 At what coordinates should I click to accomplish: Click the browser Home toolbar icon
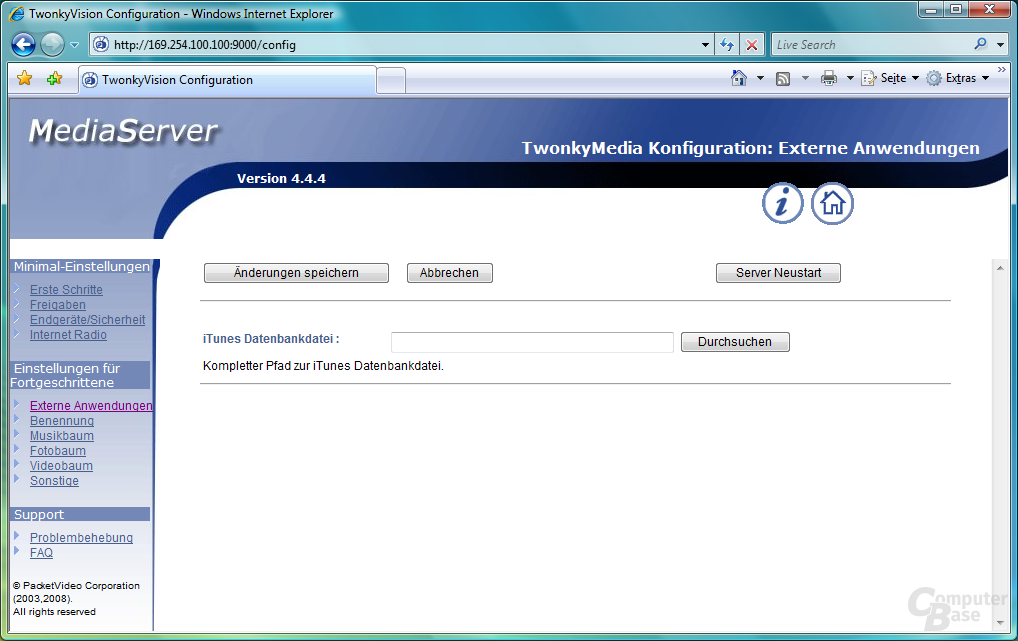[739, 78]
